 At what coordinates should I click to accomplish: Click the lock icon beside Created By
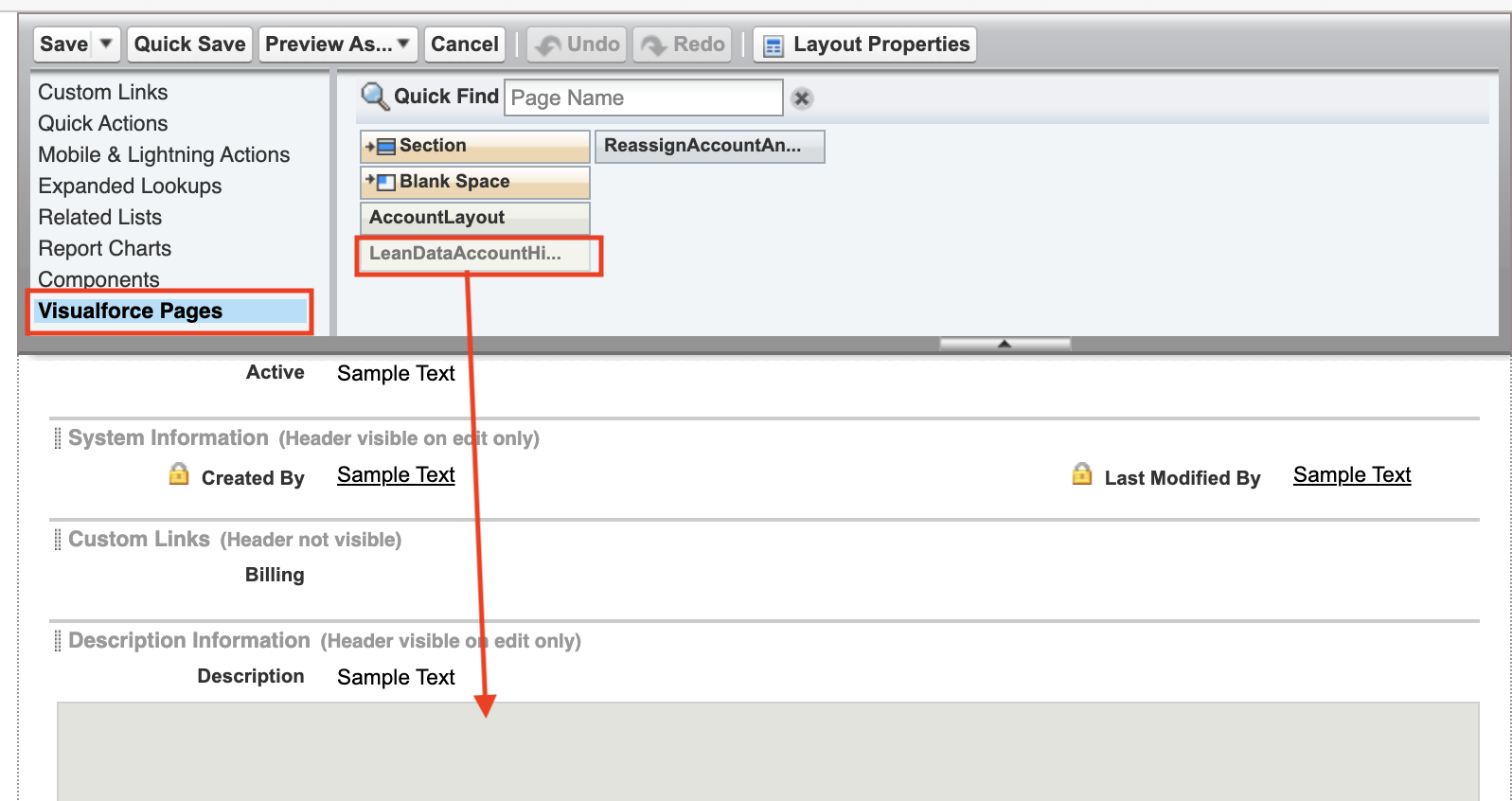point(179,474)
